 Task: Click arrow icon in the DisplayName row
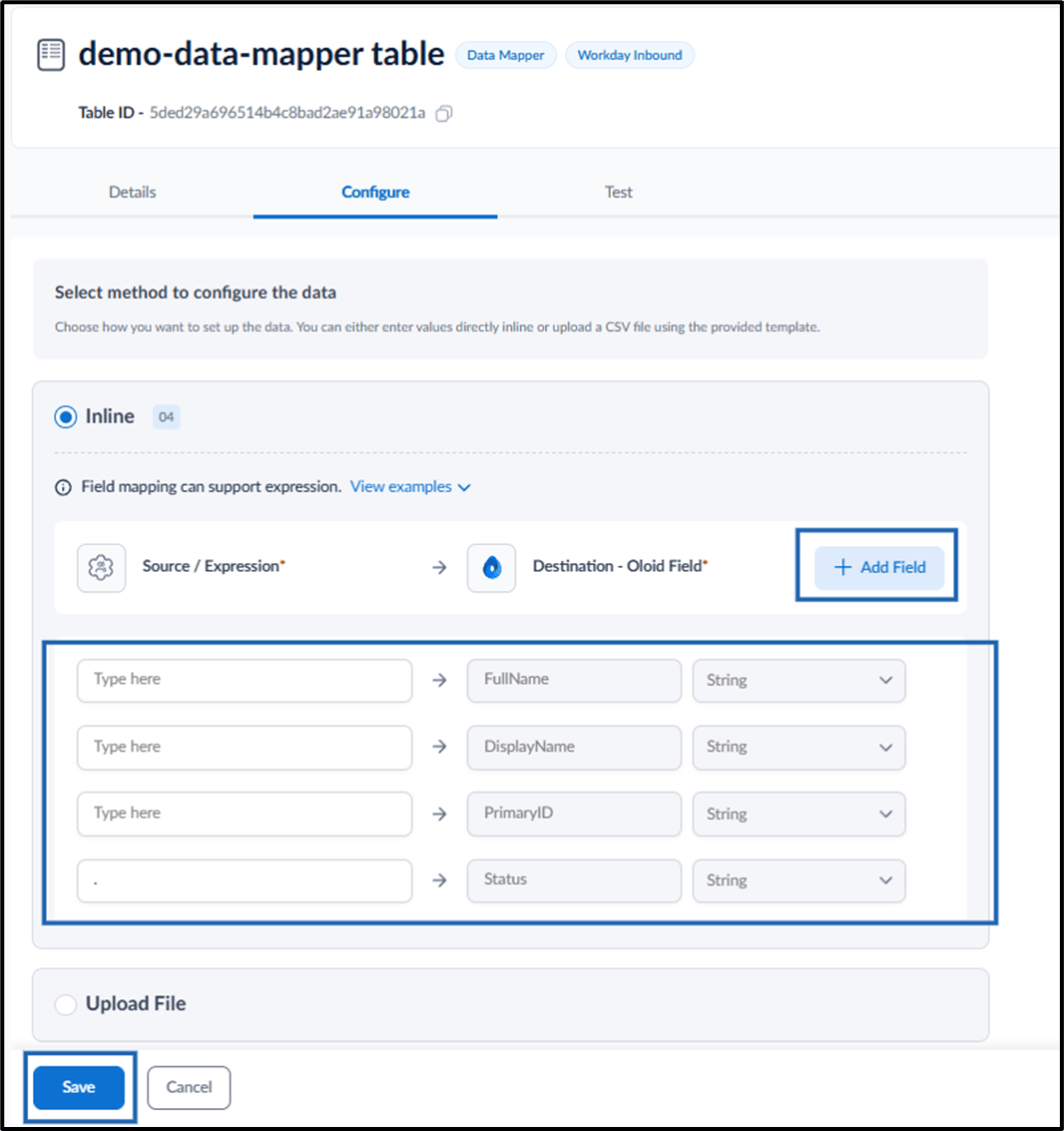[439, 747]
